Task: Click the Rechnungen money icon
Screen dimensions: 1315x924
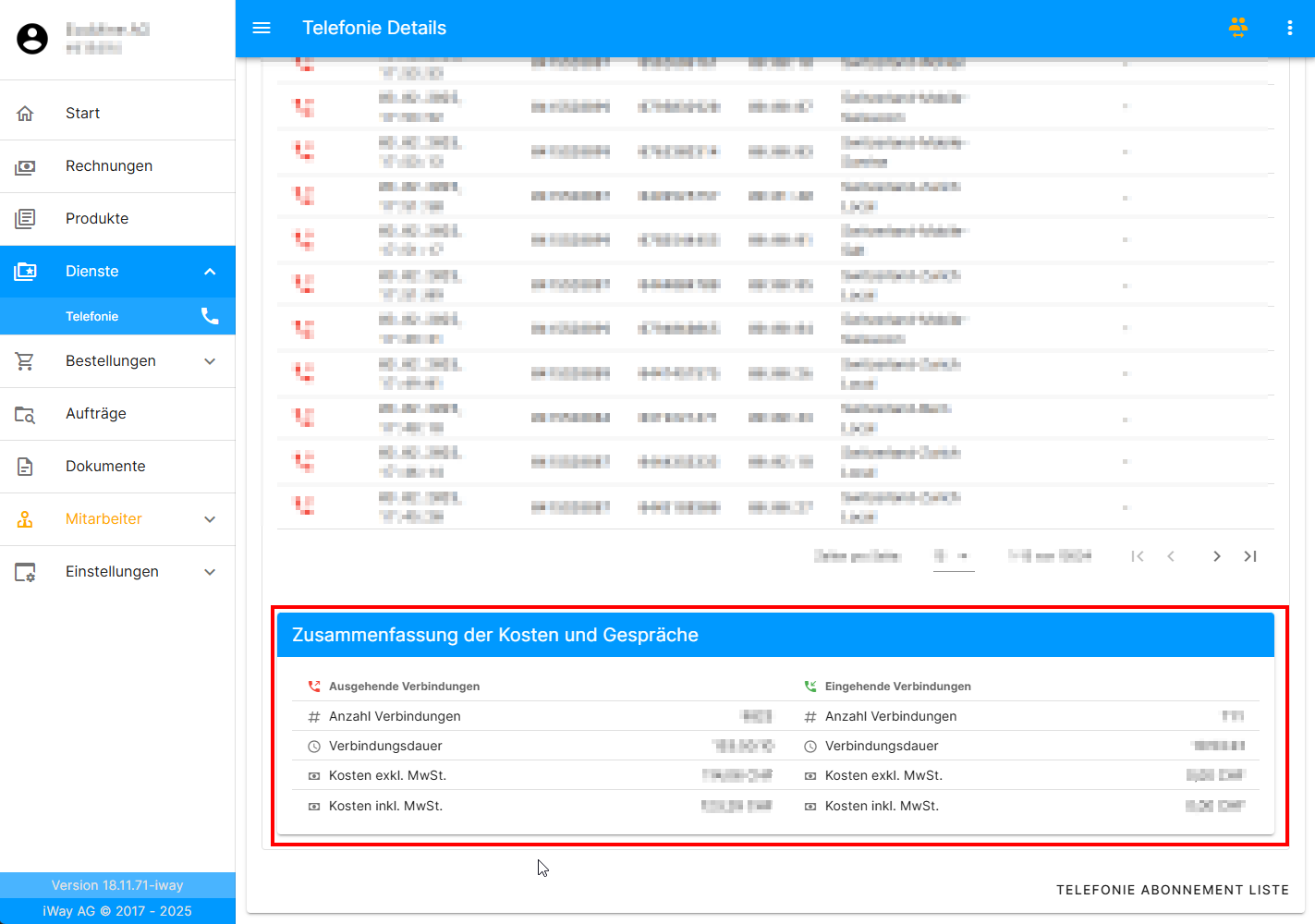Action: tap(25, 166)
